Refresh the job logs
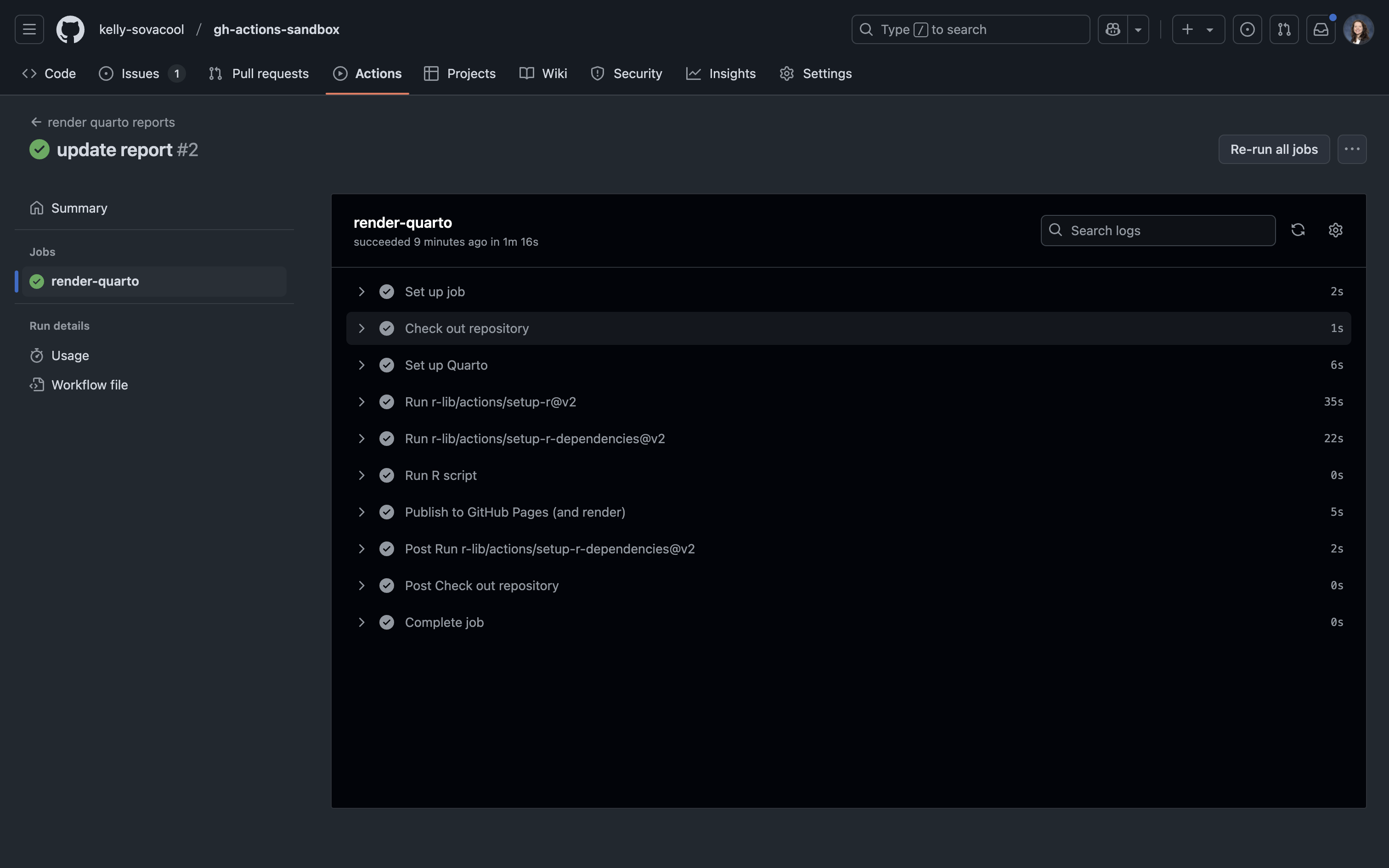 tap(1298, 230)
